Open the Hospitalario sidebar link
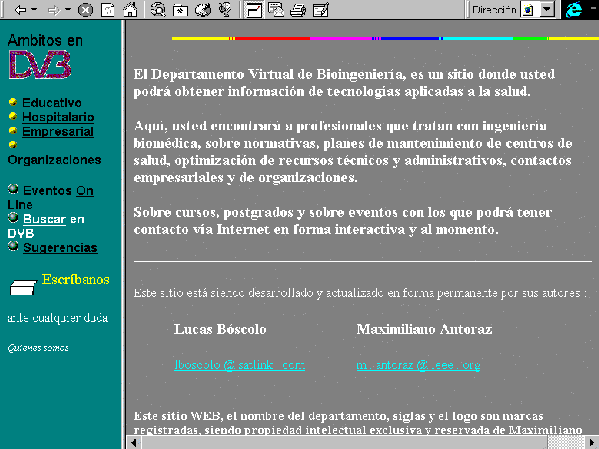Screen dimensions: 599x449 58,117
